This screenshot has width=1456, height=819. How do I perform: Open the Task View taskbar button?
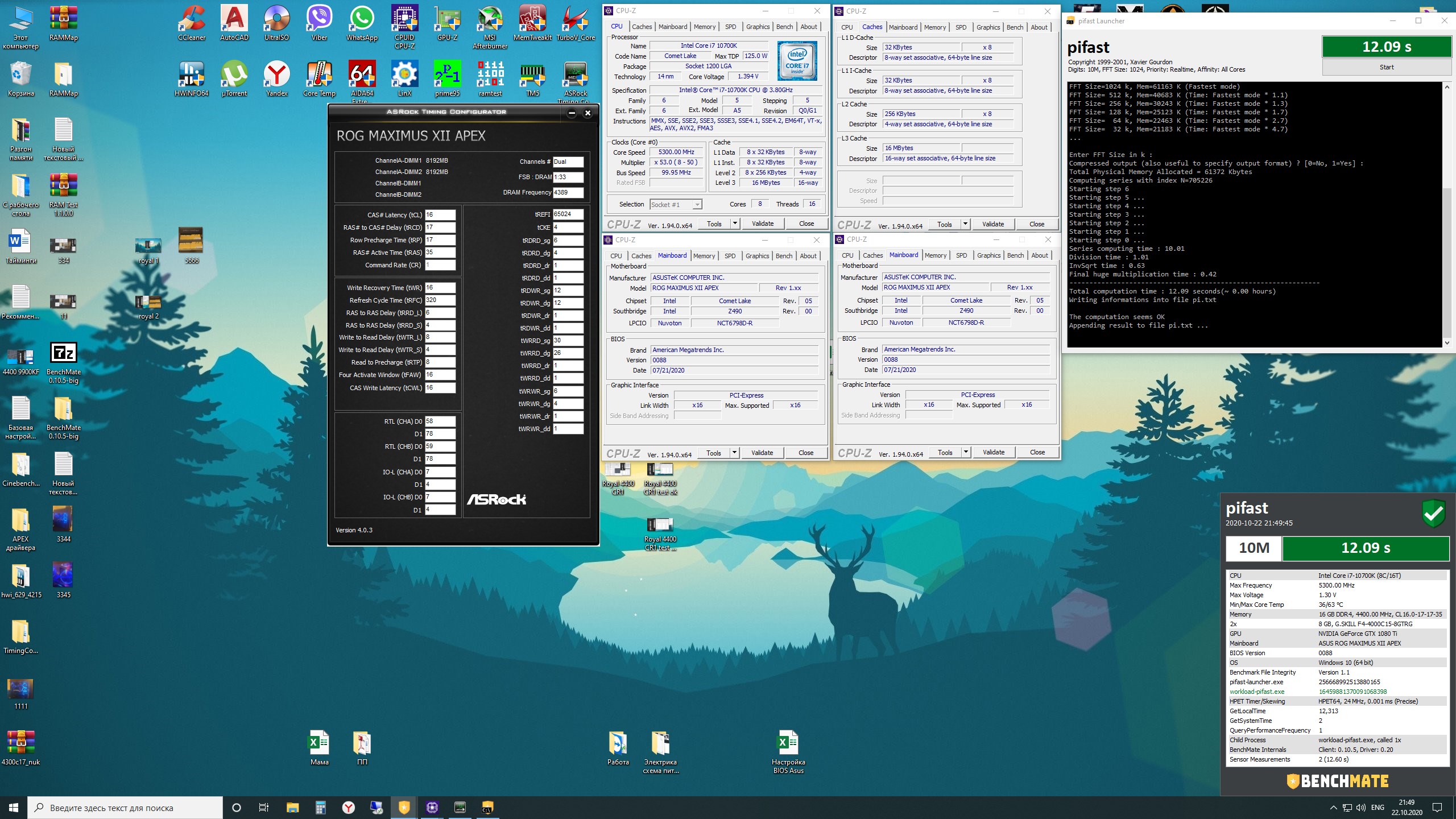point(264,807)
